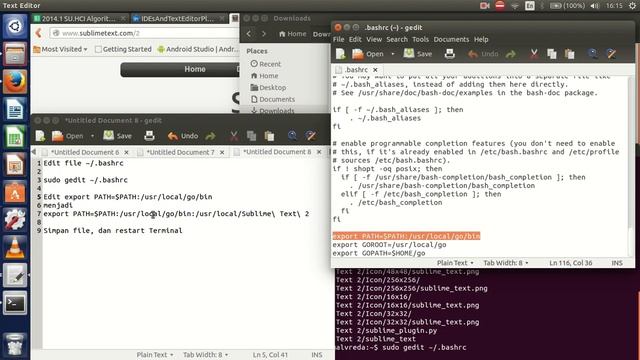The image size is (640, 360).
Task: Click New document icon in Untitled Document gedit
Action: (x=40, y=136)
